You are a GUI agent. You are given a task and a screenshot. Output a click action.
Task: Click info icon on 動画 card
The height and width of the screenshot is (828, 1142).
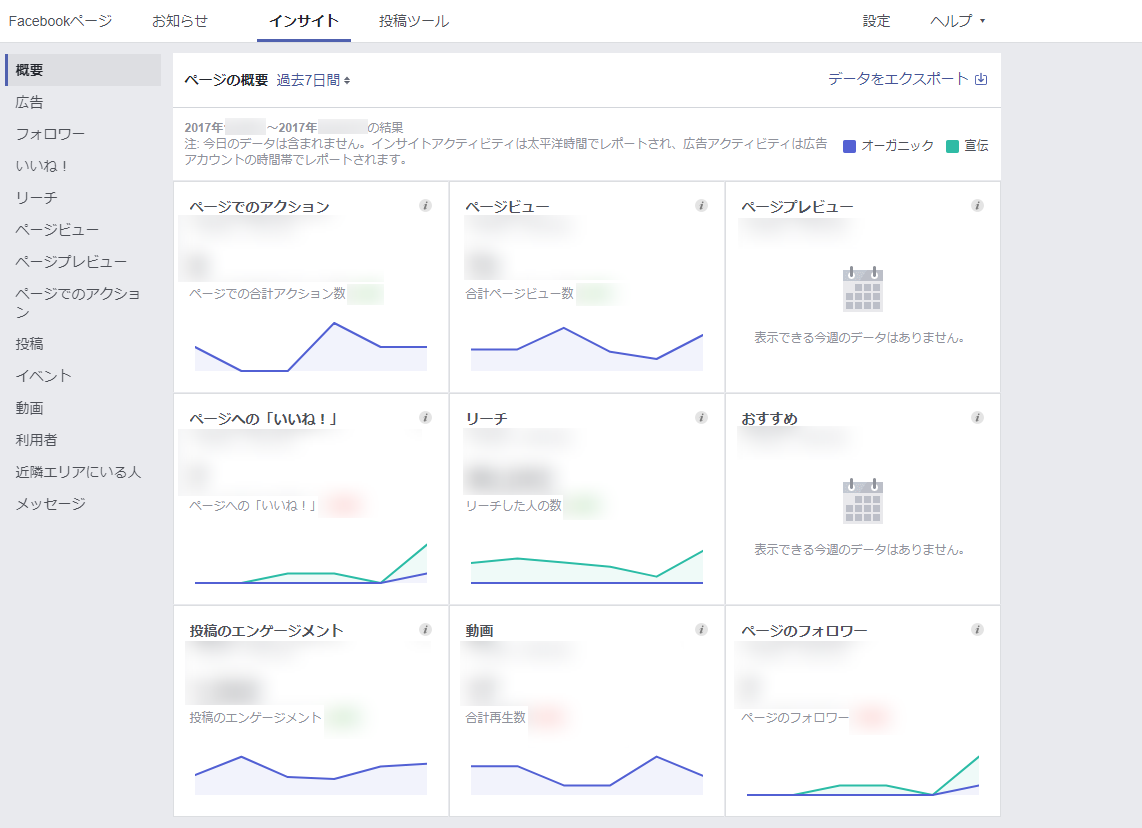coord(701,630)
